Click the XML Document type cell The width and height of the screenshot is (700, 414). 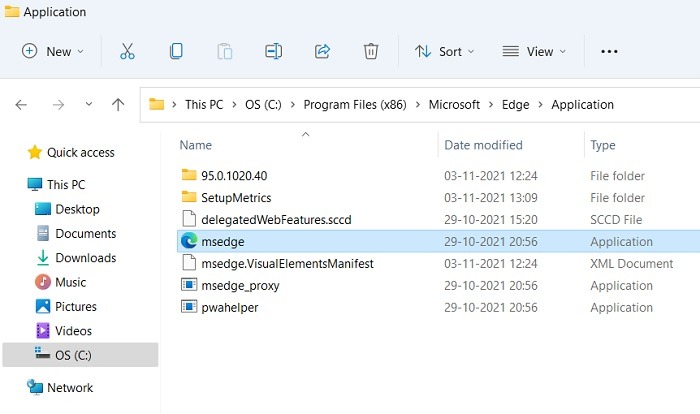632,263
